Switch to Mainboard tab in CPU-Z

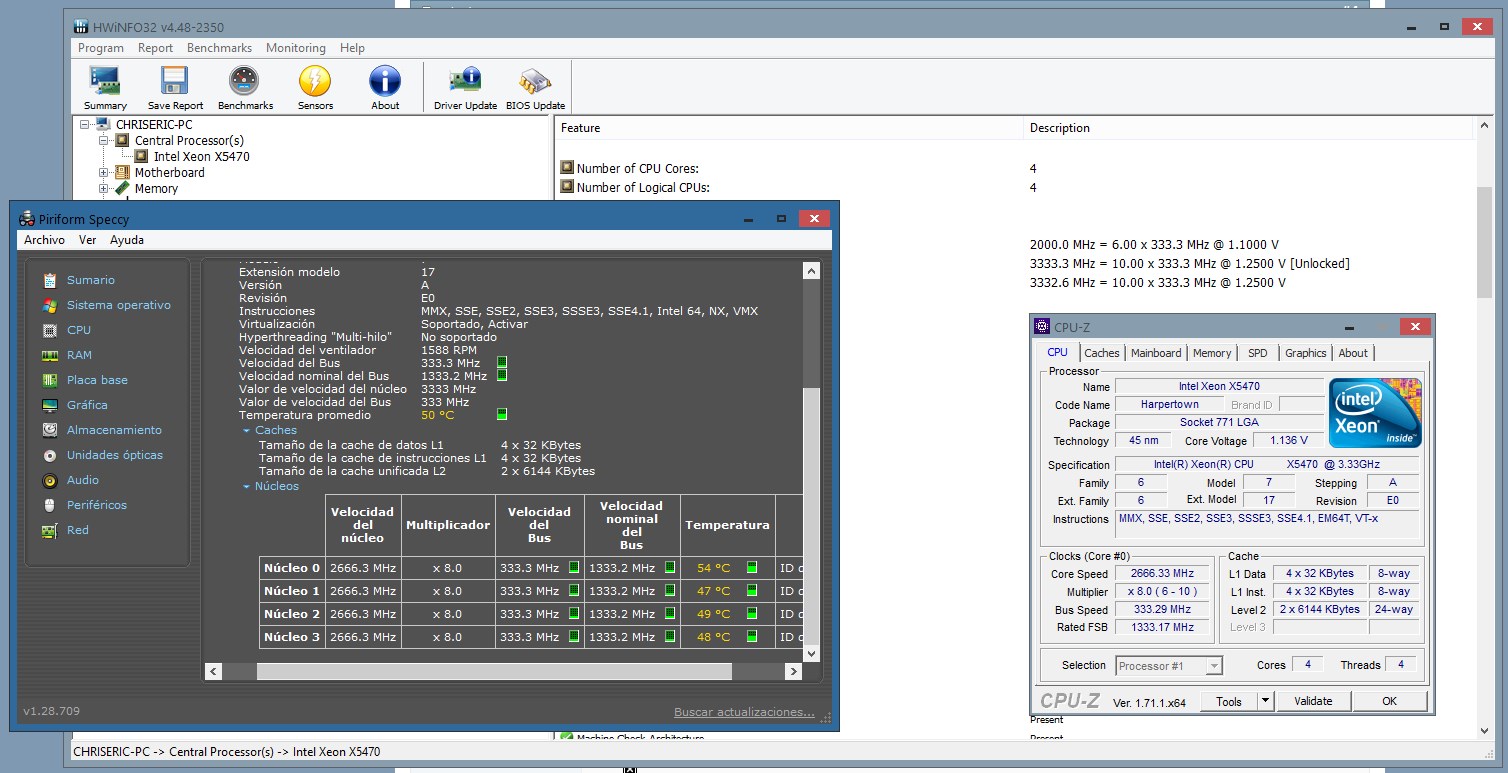(x=1156, y=353)
